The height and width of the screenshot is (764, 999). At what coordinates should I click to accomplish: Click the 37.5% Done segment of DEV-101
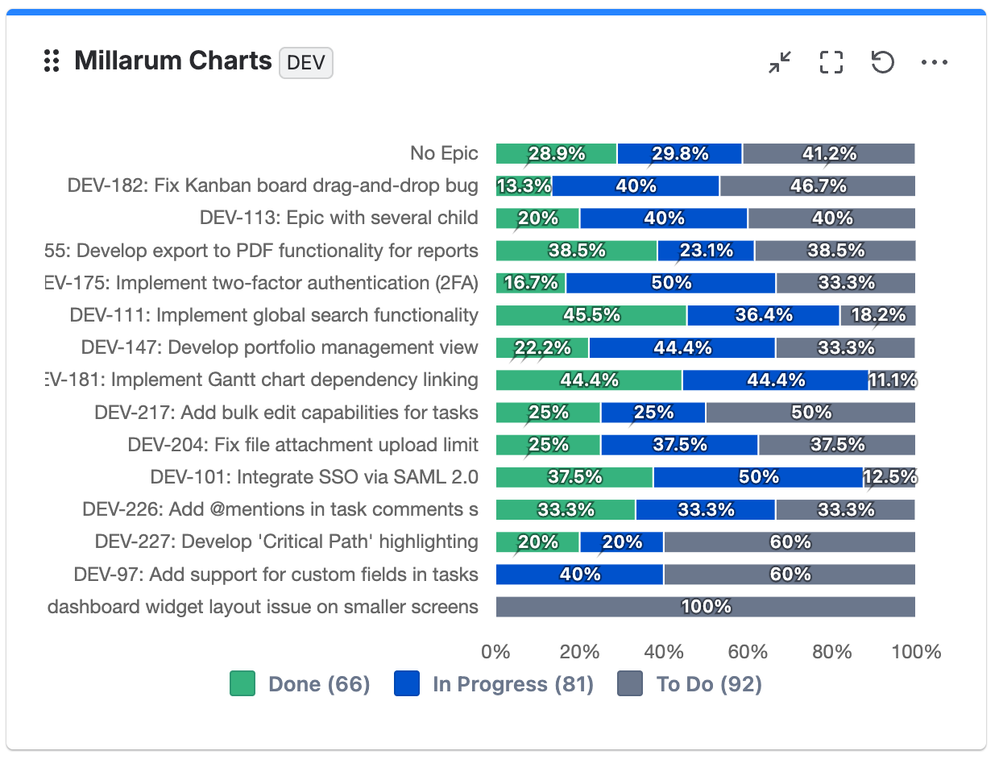(575, 477)
